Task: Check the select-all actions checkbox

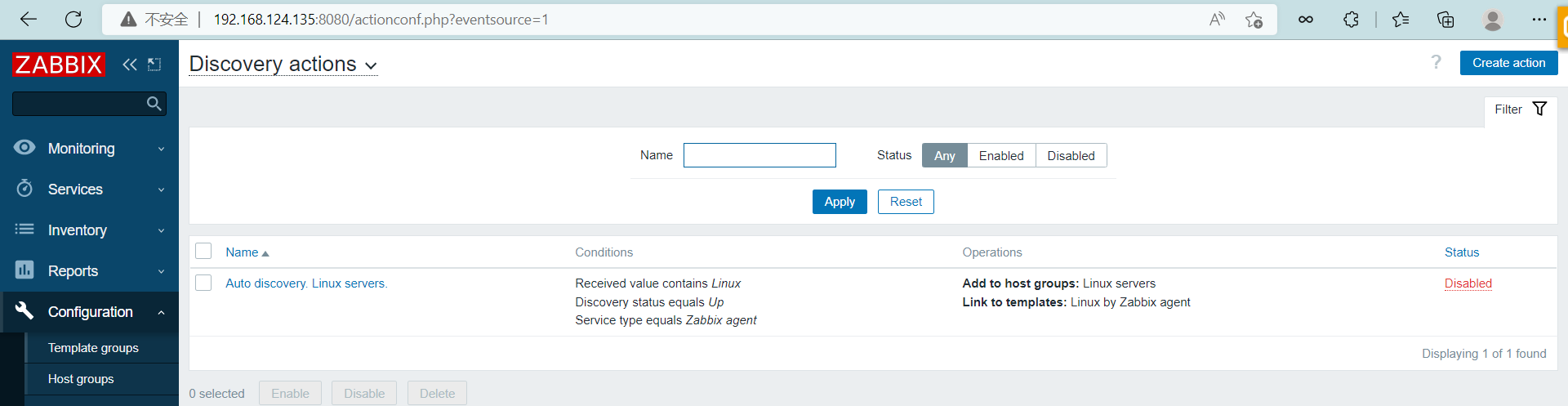Action: pos(203,252)
